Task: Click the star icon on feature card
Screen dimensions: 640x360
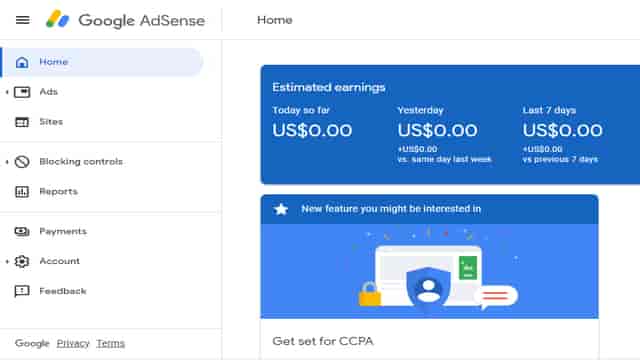Action: pyautogui.click(x=281, y=209)
